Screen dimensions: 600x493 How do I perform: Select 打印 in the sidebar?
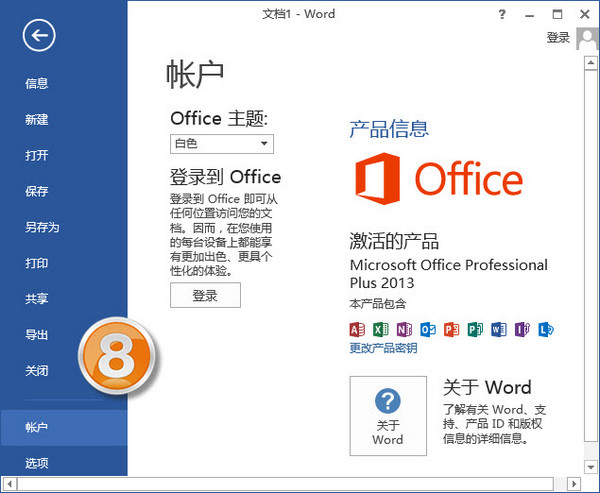pos(37,263)
